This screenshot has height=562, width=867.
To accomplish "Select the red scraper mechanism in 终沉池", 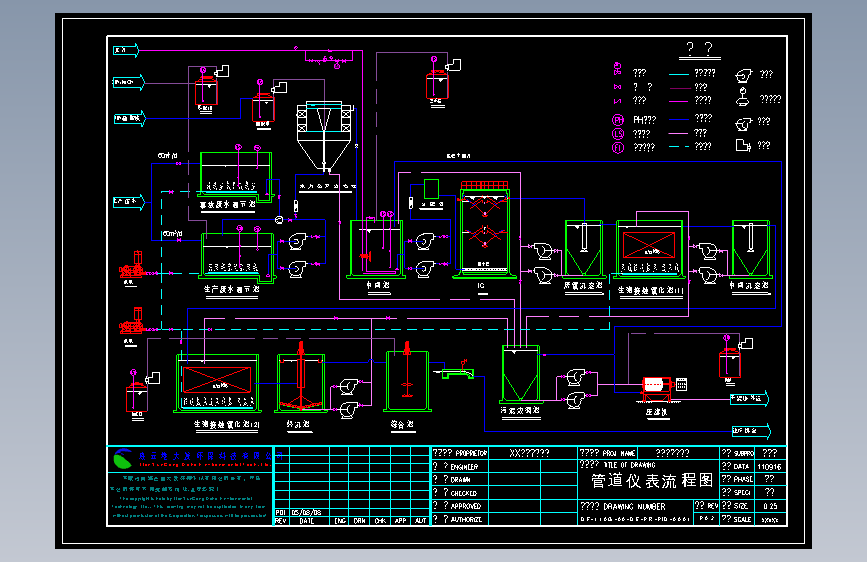I will pyautogui.click(x=301, y=376).
